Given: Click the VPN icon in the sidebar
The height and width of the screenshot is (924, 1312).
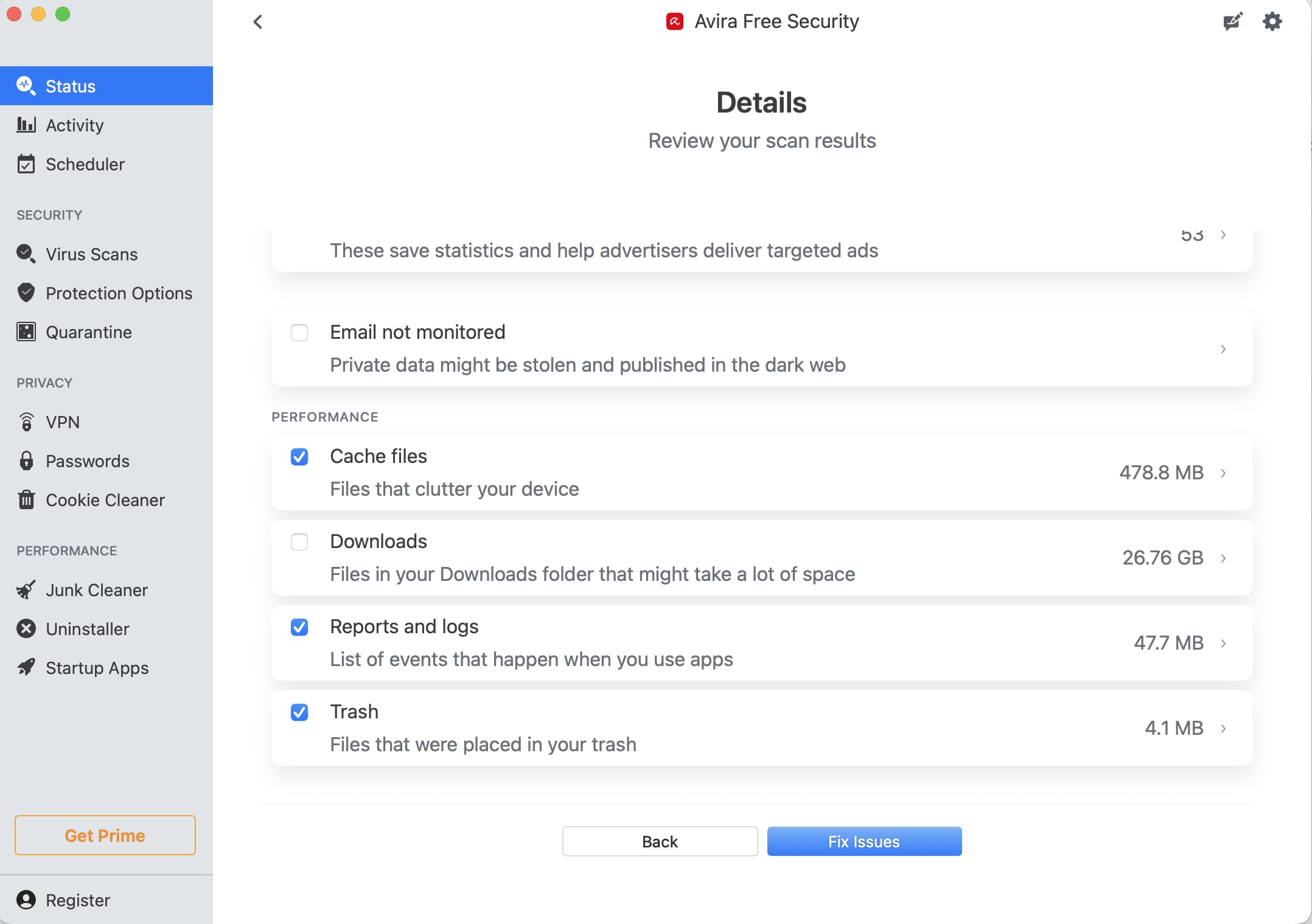Looking at the screenshot, I should pyautogui.click(x=26, y=422).
